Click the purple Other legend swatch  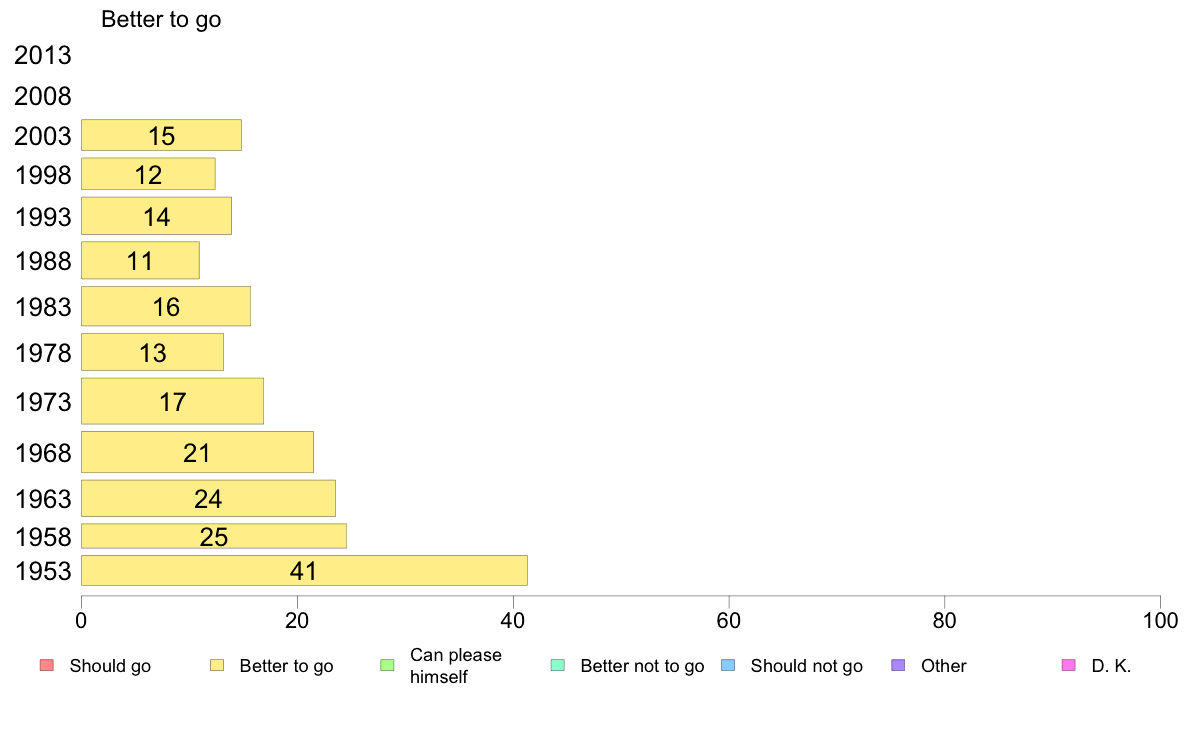pyautogui.click(x=899, y=666)
